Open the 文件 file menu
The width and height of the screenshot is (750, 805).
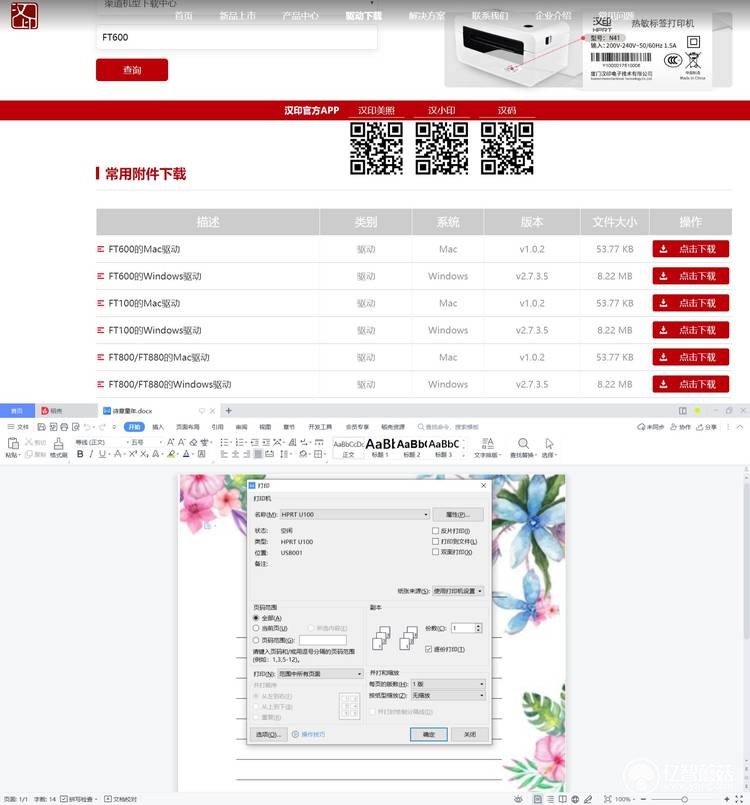pos(18,427)
